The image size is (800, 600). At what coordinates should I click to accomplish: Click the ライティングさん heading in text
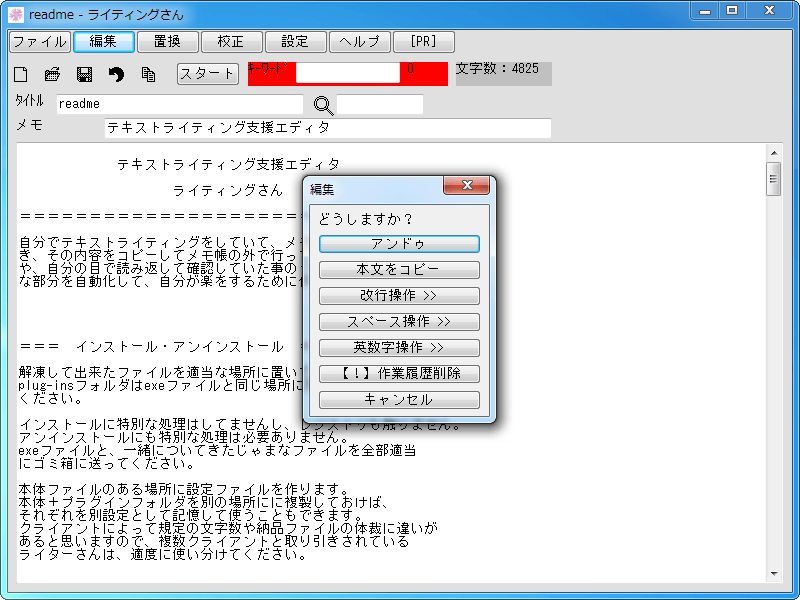click(x=228, y=191)
